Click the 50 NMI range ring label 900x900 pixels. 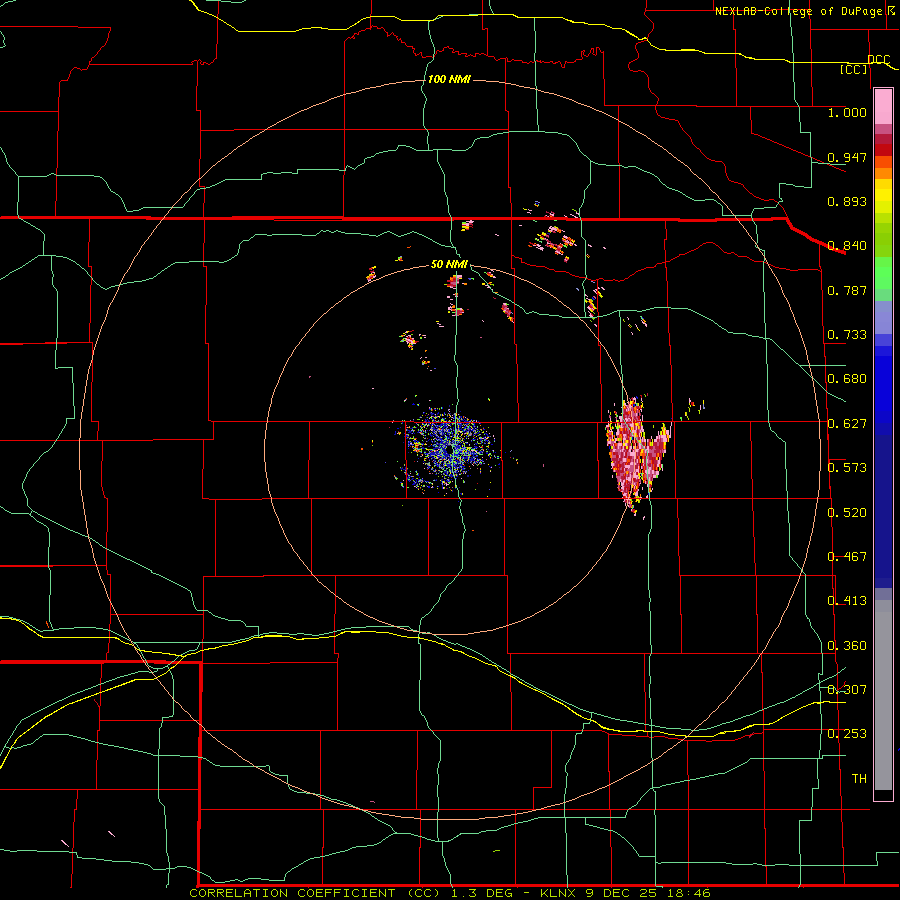449,265
